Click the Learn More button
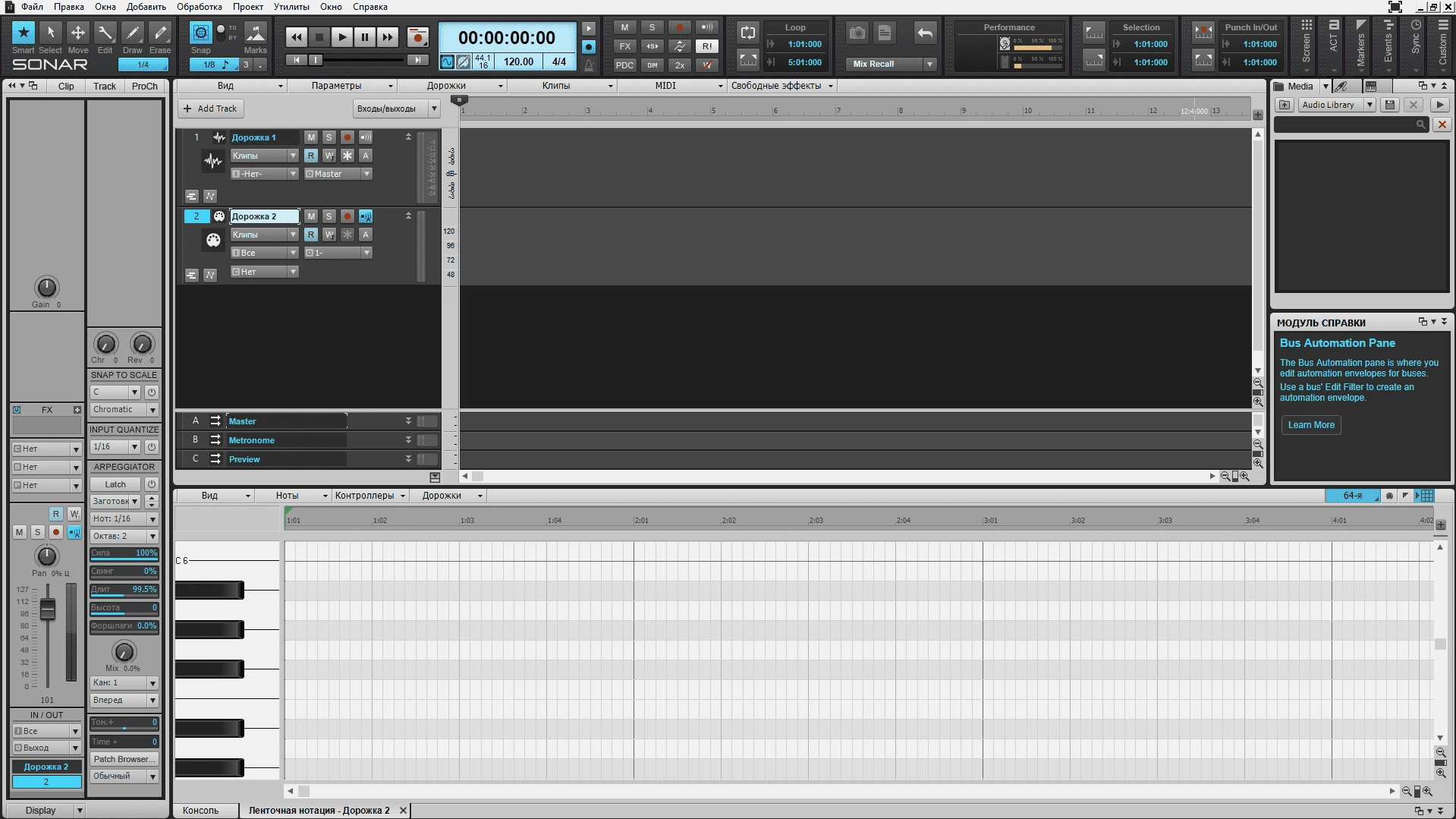Image resolution: width=1456 pixels, height=819 pixels. coord(1311,425)
